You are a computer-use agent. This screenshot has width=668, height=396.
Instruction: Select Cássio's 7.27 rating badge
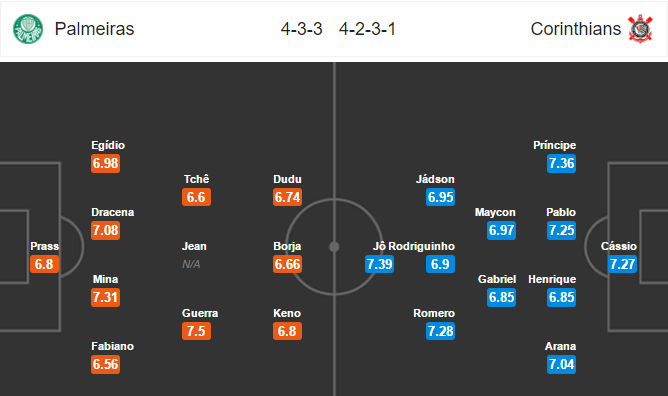point(622,264)
